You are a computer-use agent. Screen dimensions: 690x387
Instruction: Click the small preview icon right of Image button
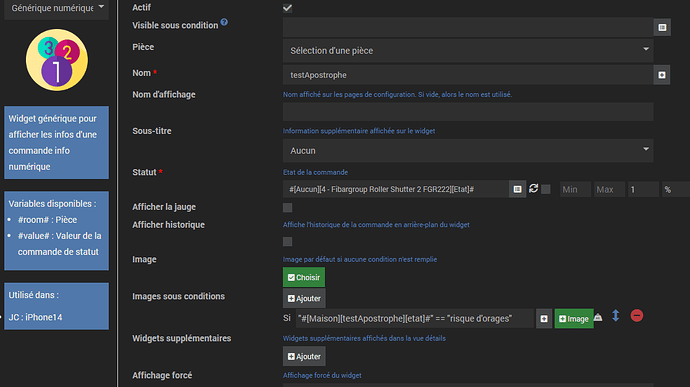[x=598, y=317]
